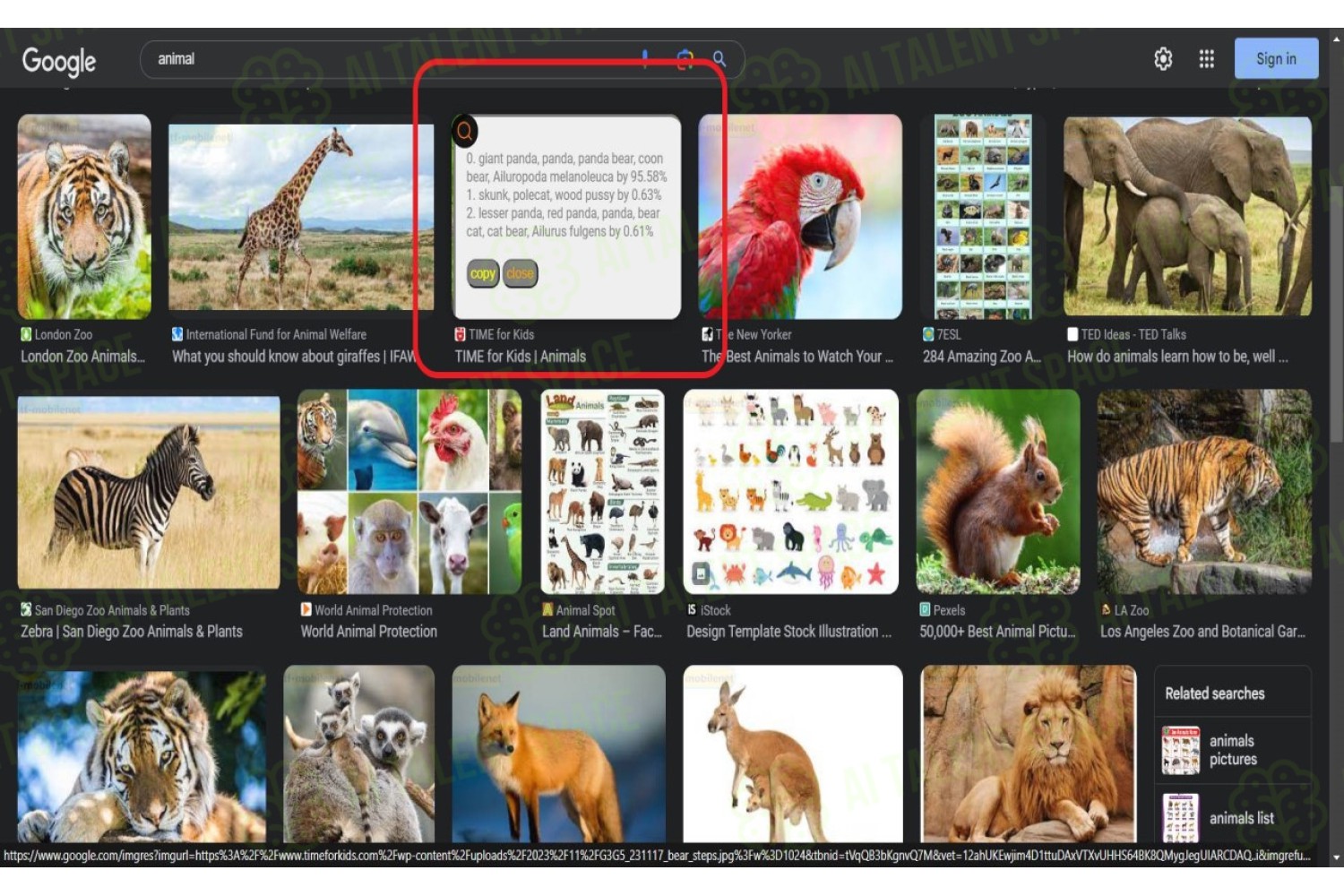Open TIME for Kids | Animals link
Image resolution: width=1344 pixels, height=896 pixels.
point(520,357)
